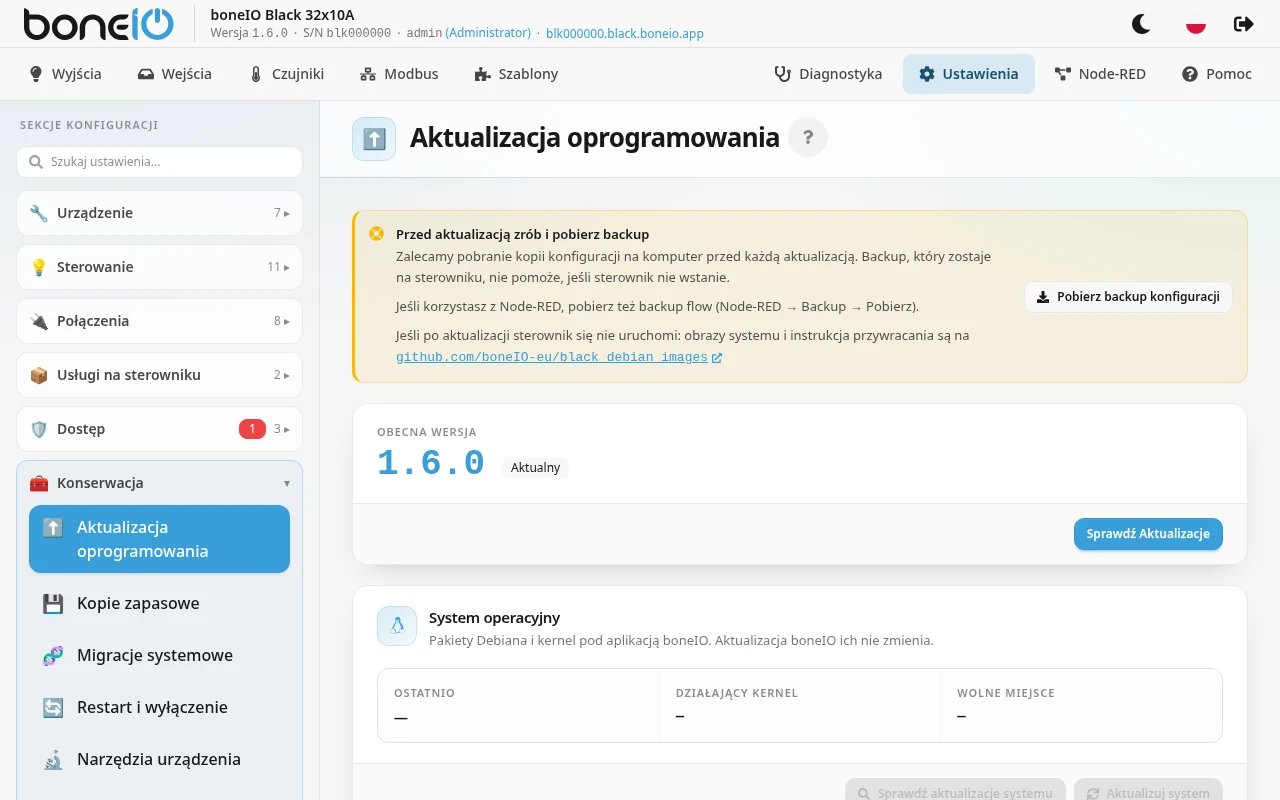This screenshot has width=1280, height=800.
Task: Click the up-arrow icon beside the page title
Action: (374, 138)
